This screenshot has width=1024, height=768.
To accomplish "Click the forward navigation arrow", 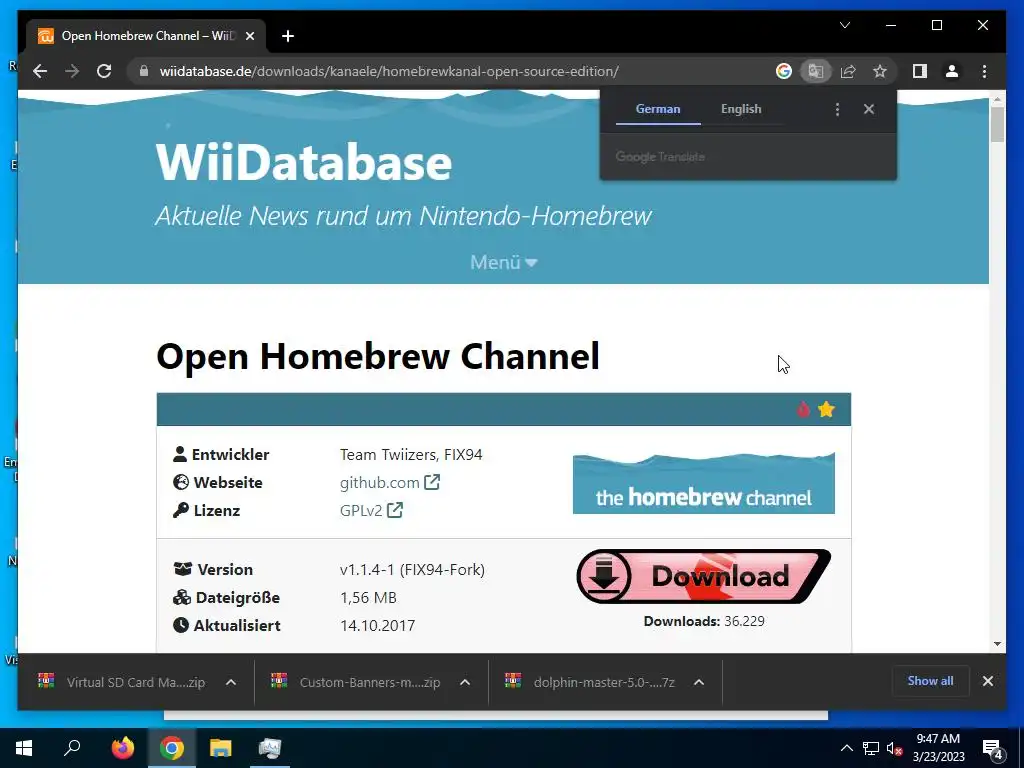I will click(x=72, y=71).
